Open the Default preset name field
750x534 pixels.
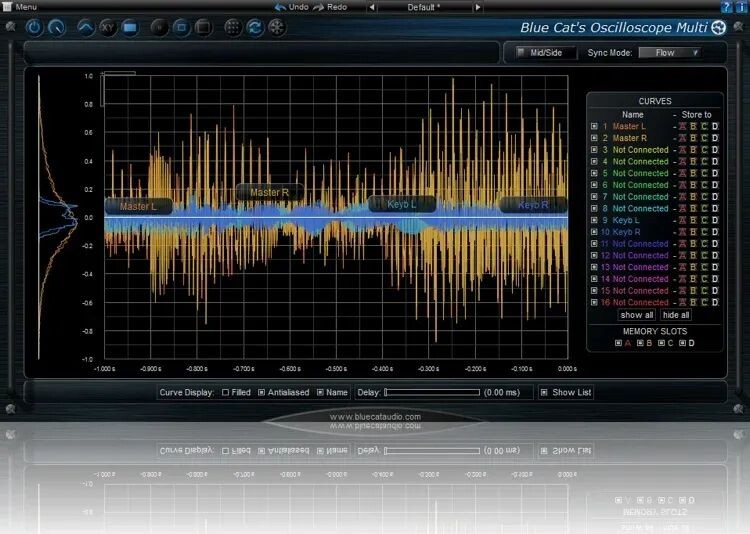[424, 7]
